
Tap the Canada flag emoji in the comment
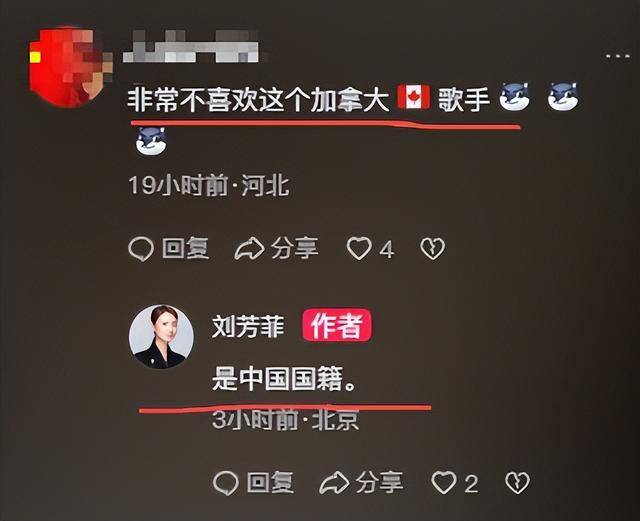[413, 98]
